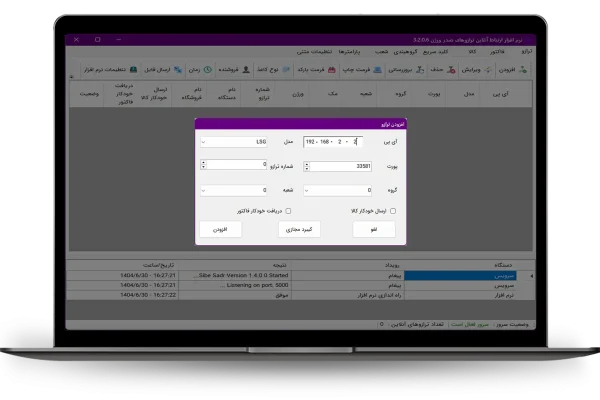Enable auto receive invoice (دریافت خودکار فاکتور) checkbox

[x=289, y=211]
